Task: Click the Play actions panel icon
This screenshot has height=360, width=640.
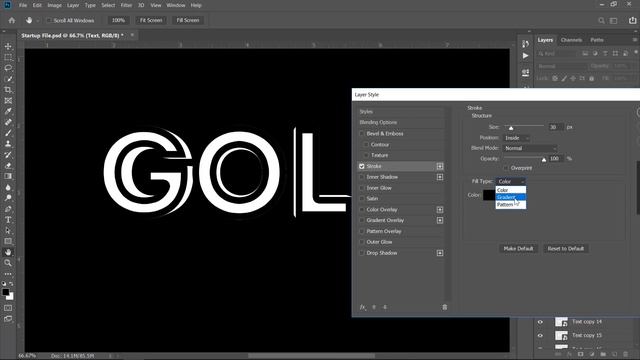Action: (526, 56)
